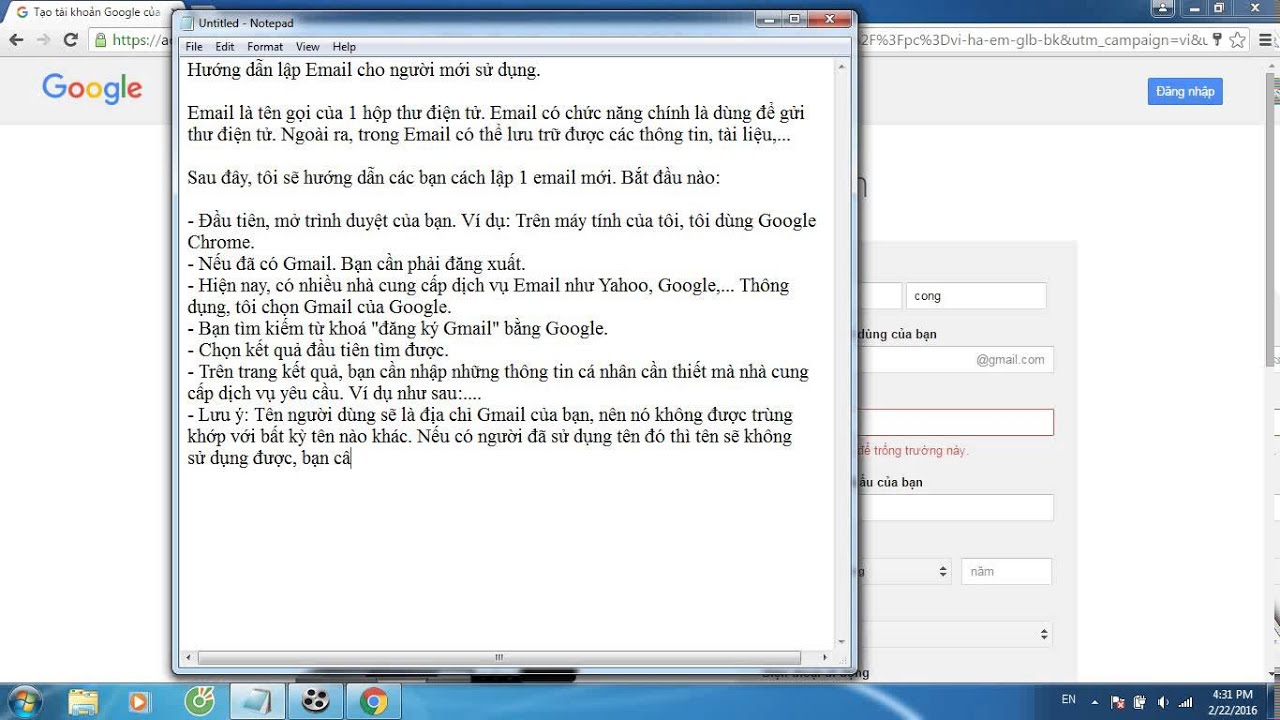
Task: Click the power/battery tray icon
Action: coord(1141,702)
